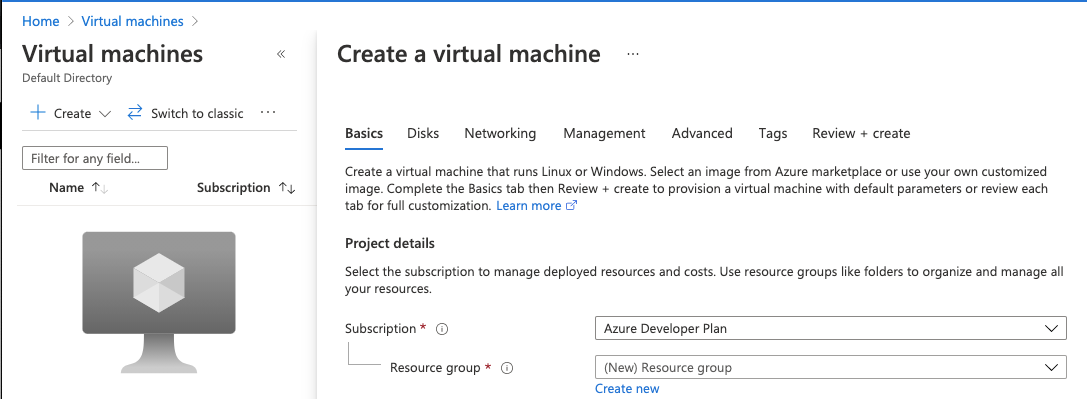Click the Switch to classic button
1087x399 pixels.
[x=185, y=113]
